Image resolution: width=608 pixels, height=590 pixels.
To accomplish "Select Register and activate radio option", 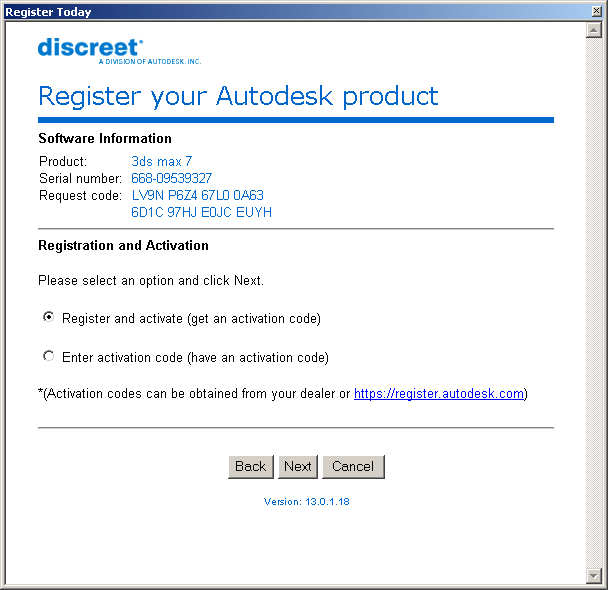I will click(48, 317).
